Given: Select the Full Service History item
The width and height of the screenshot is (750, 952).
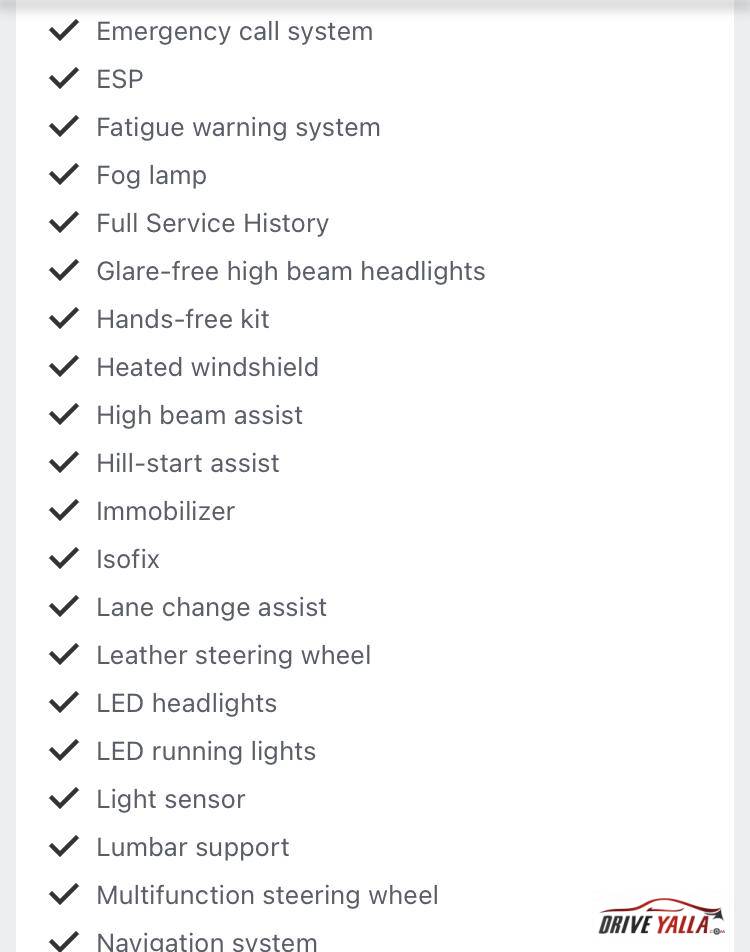Looking at the screenshot, I should pyautogui.click(x=213, y=223).
